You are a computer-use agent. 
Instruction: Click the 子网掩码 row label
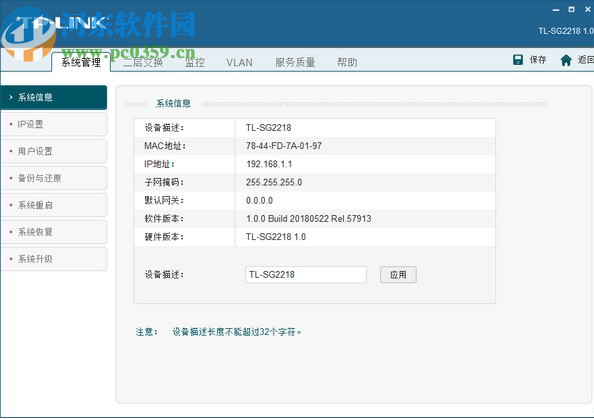click(164, 182)
